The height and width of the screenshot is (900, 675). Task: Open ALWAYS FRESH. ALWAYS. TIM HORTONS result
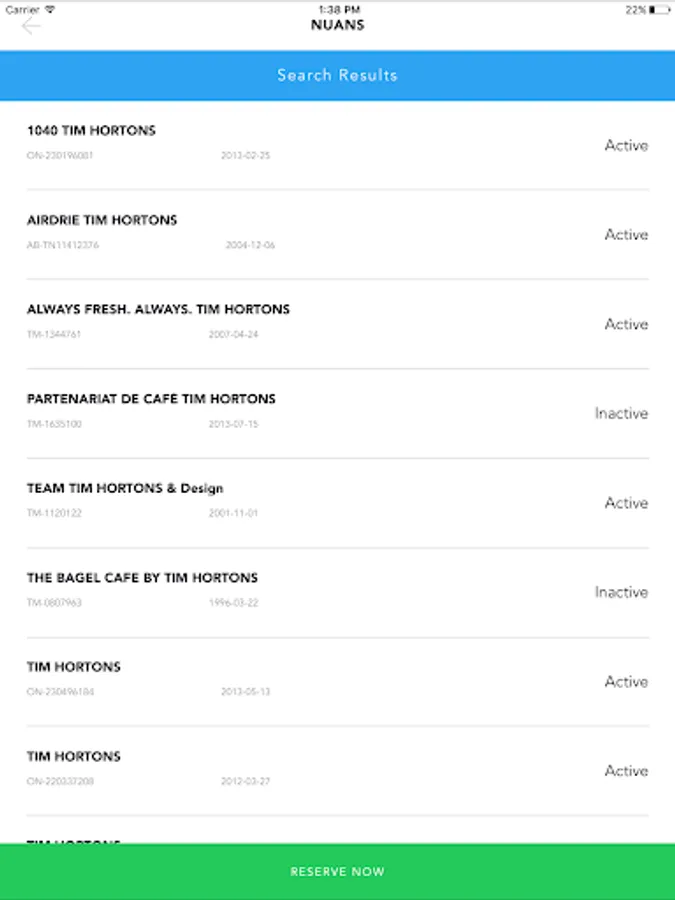point(158,310)
